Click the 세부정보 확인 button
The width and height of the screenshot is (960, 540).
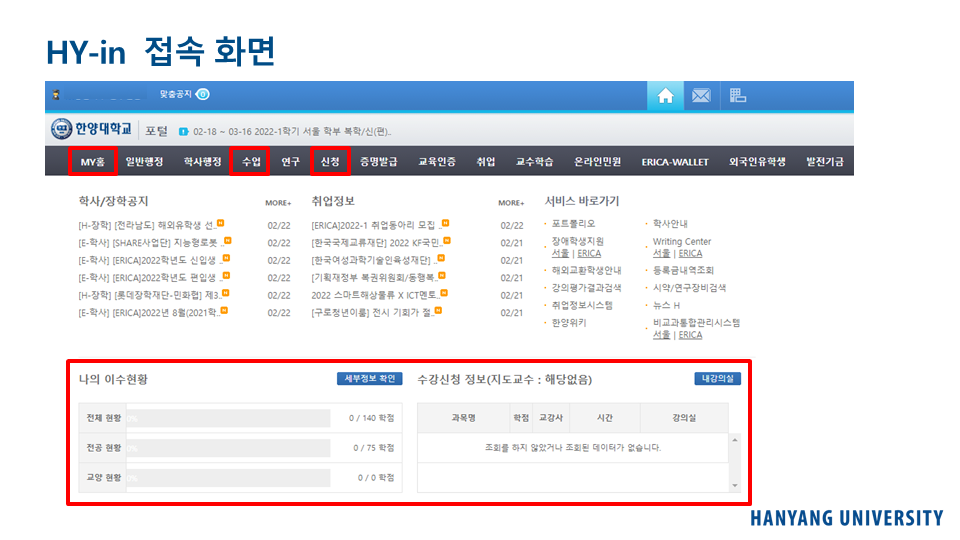[x=369, y=379]
